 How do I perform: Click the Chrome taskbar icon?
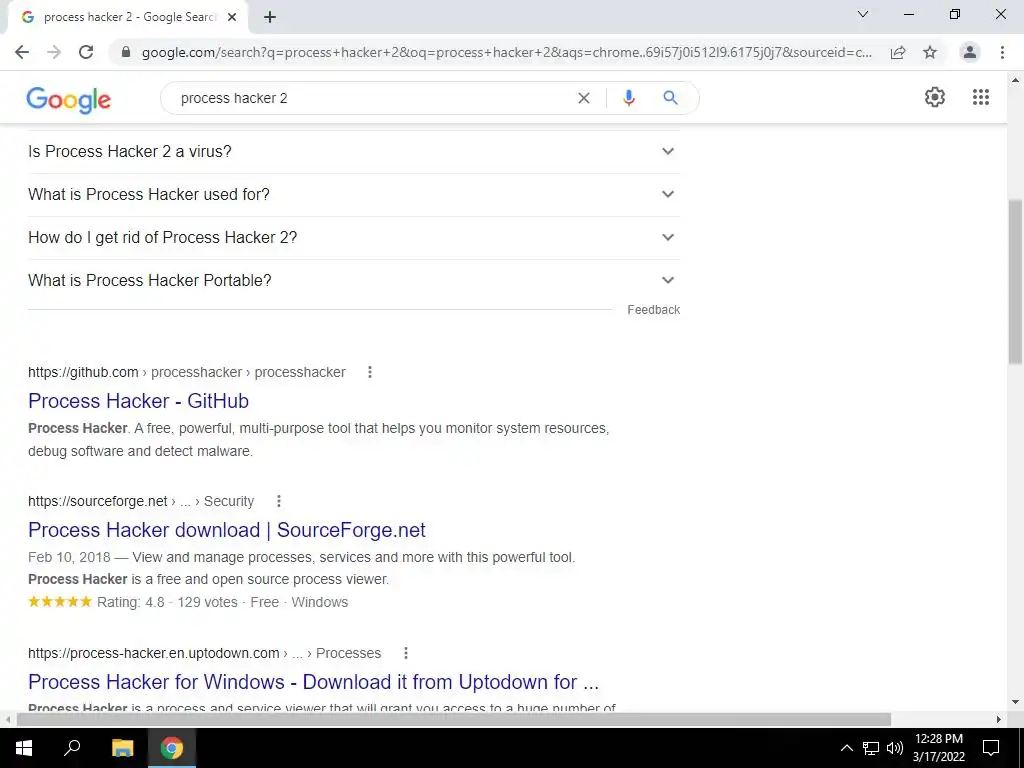(172, 748)
